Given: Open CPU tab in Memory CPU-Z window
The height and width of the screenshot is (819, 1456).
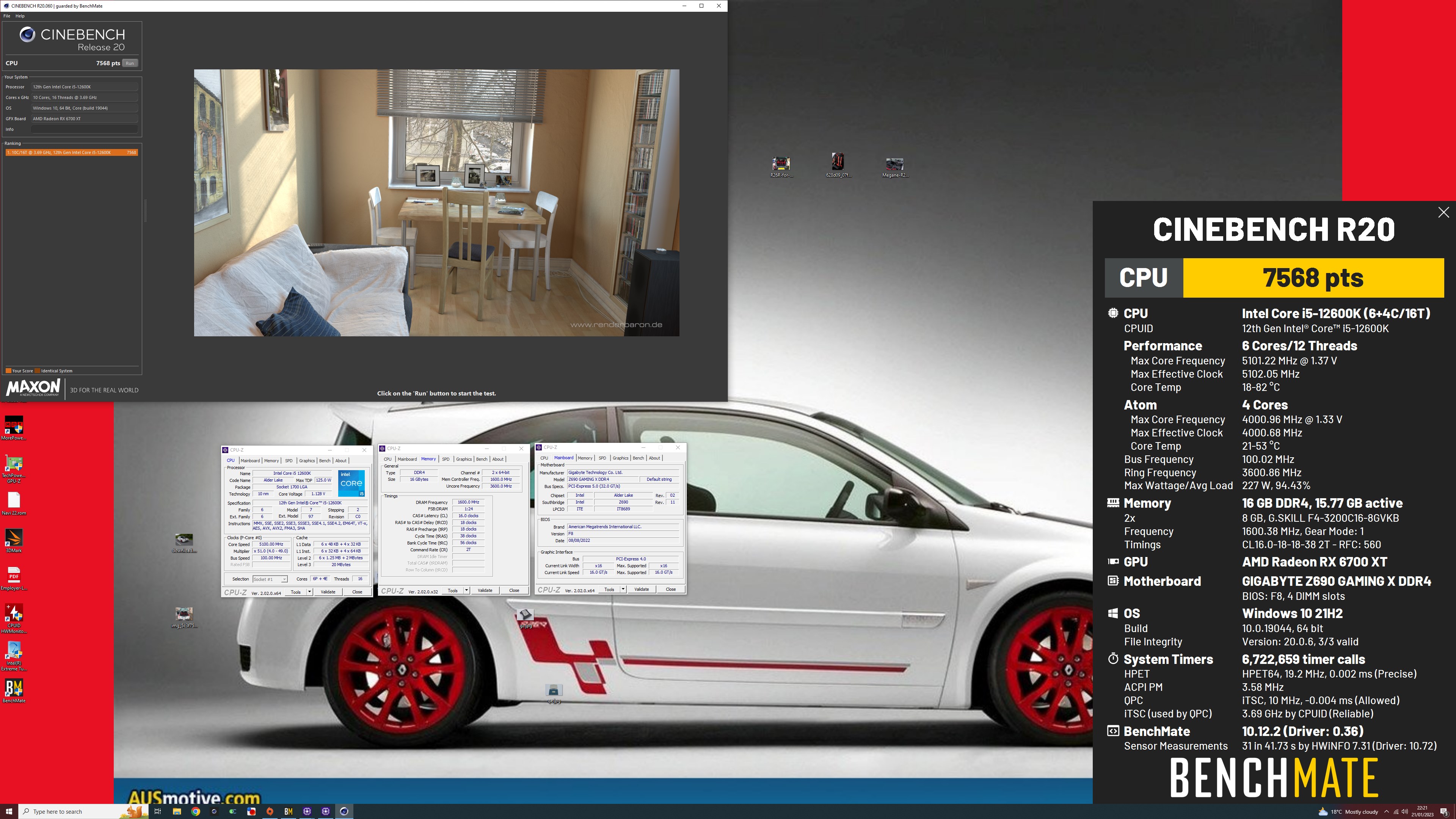Looking at the screenshot, I should click(387, 459).
